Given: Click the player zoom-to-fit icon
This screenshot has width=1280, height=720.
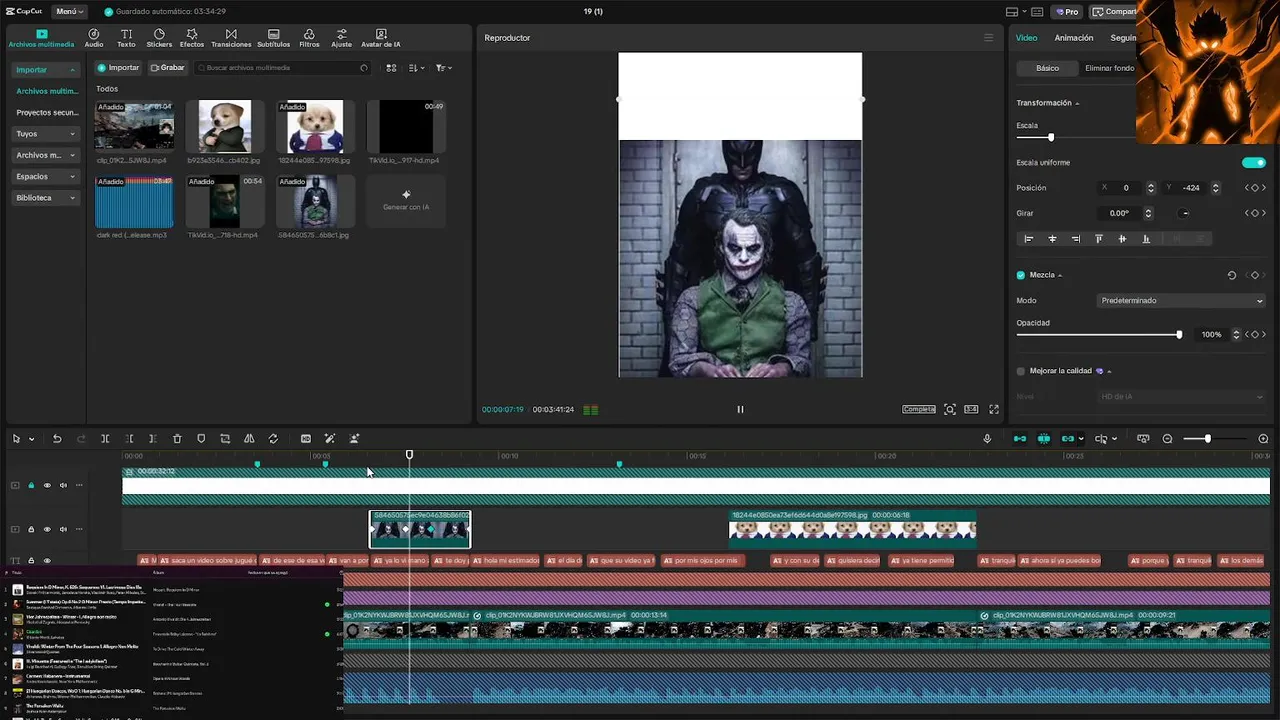Looking at the screenshot, I should [950, 409].
